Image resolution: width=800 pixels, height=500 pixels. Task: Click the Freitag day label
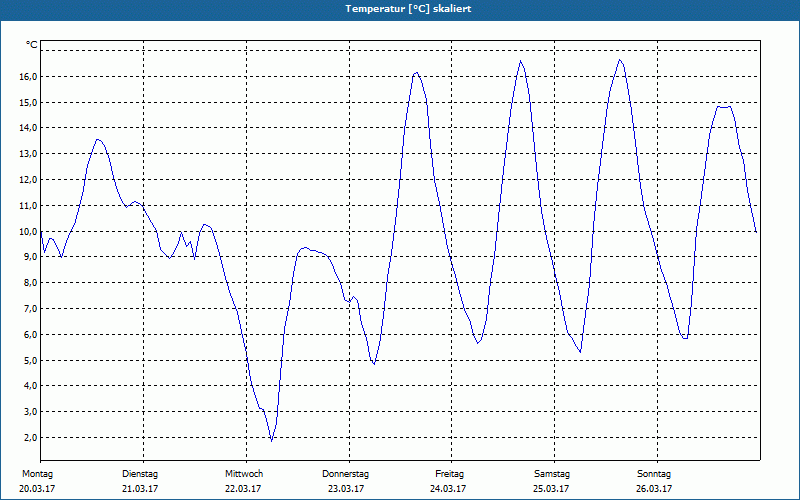[x=449, y=474]
